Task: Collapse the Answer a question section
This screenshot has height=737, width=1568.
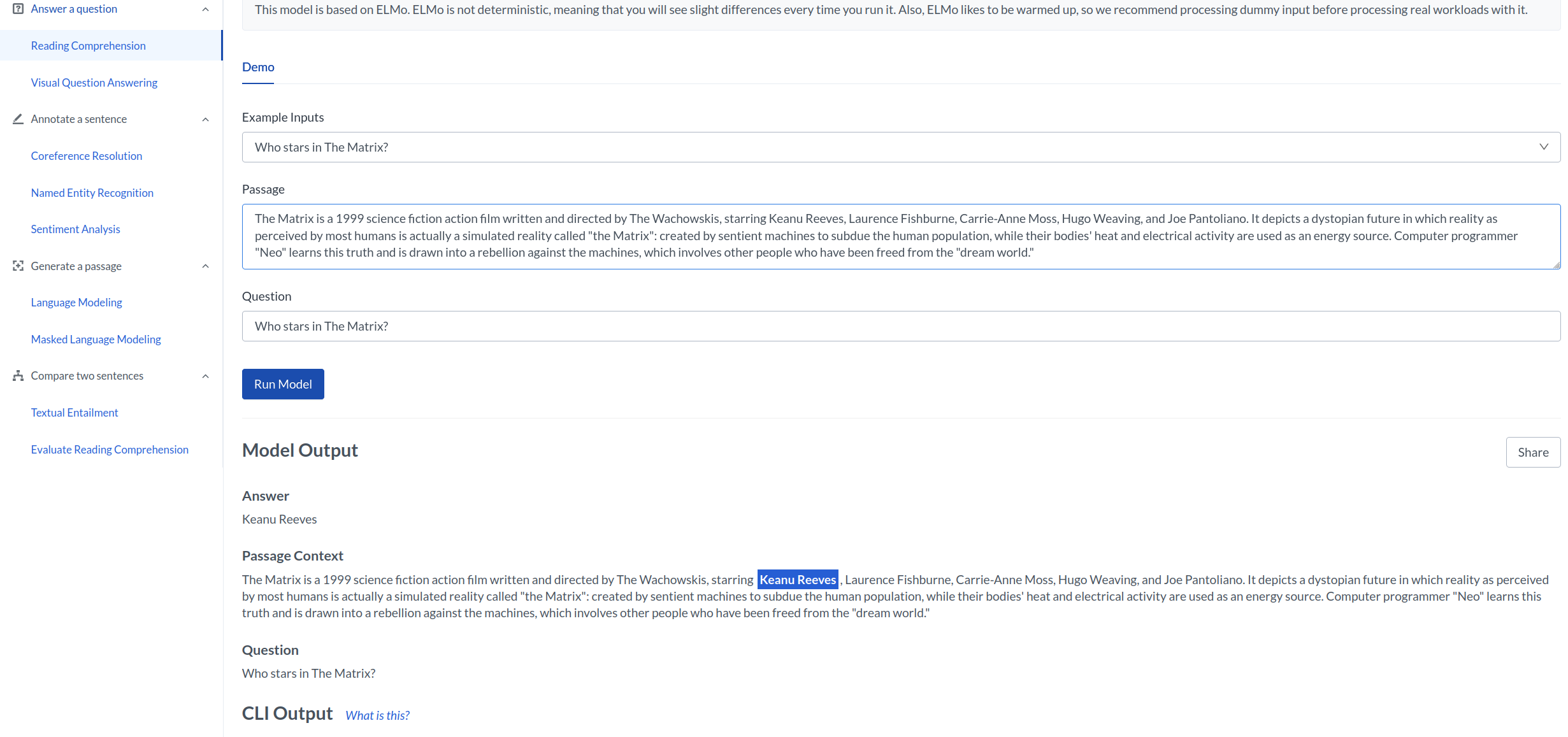Action: pos(205,9)
